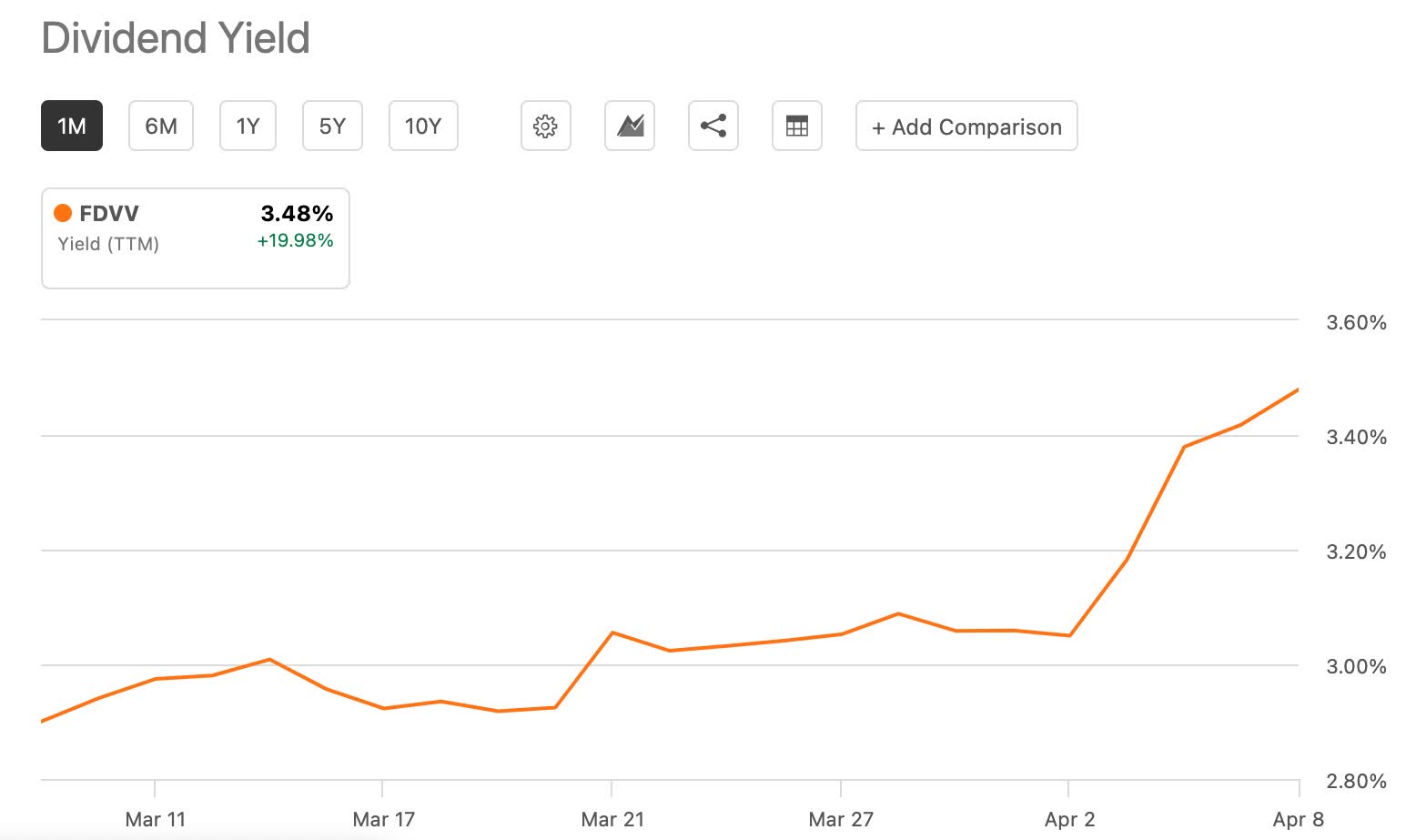Open the 5Y timeframe option
This screenshot has width=1416, height=840.
pyautogui.click(x=331, y=126)
